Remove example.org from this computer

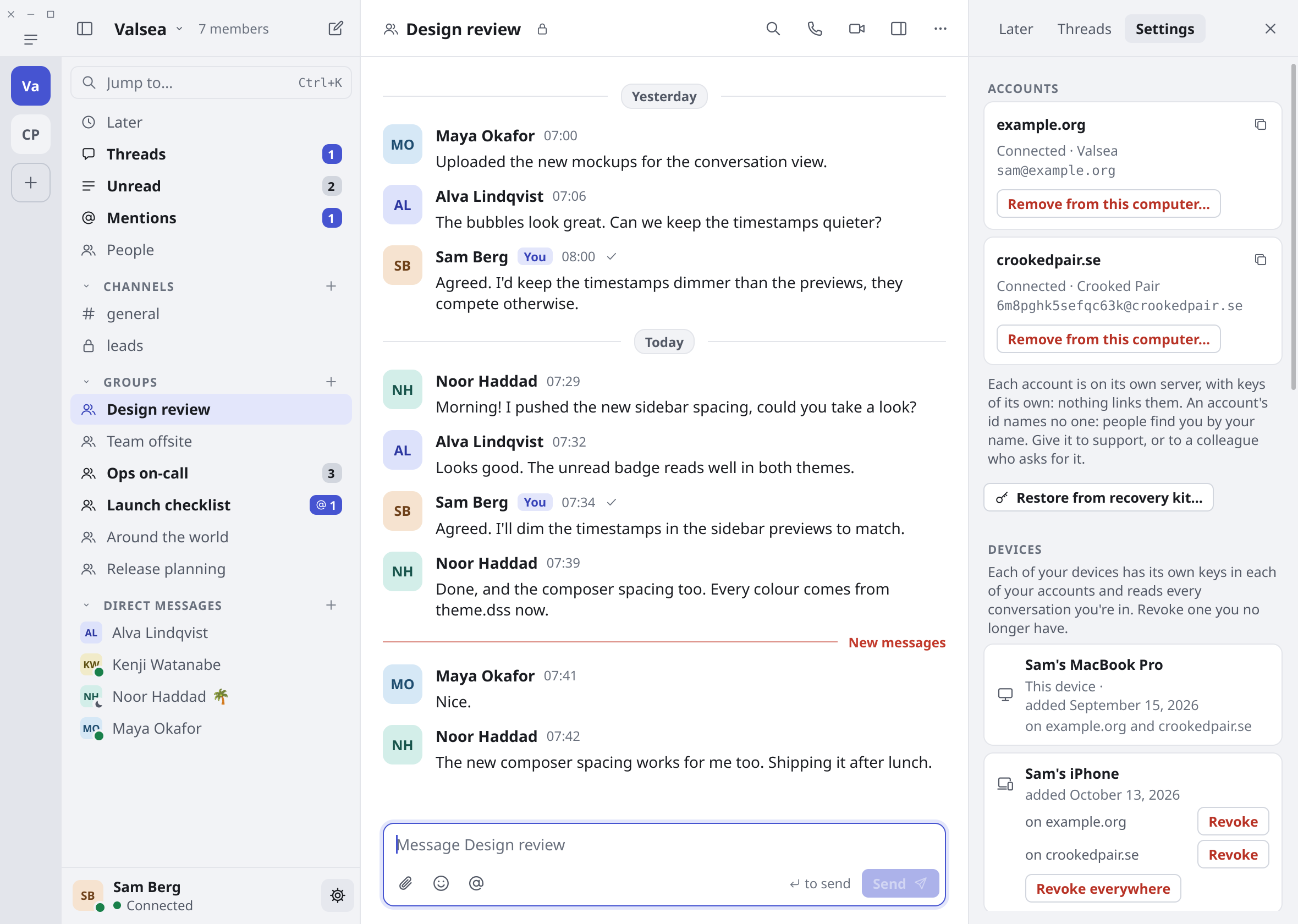pos(1108,204)
